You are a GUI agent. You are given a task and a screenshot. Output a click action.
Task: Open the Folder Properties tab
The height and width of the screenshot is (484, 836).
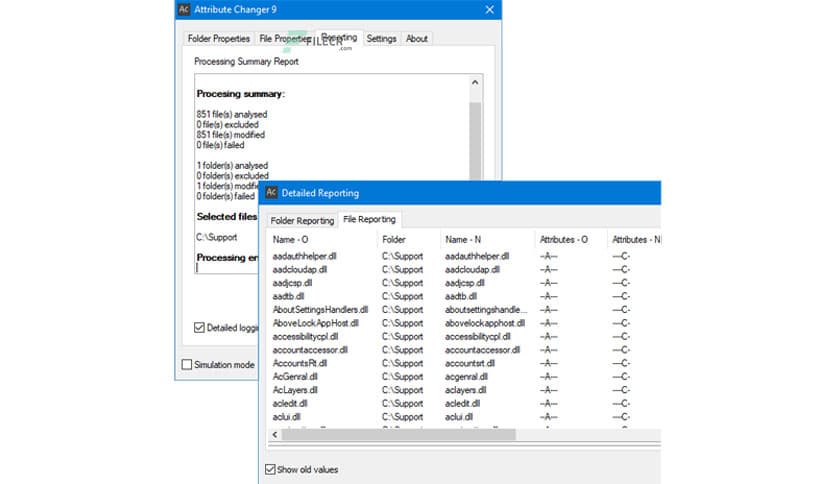[219, 38]
